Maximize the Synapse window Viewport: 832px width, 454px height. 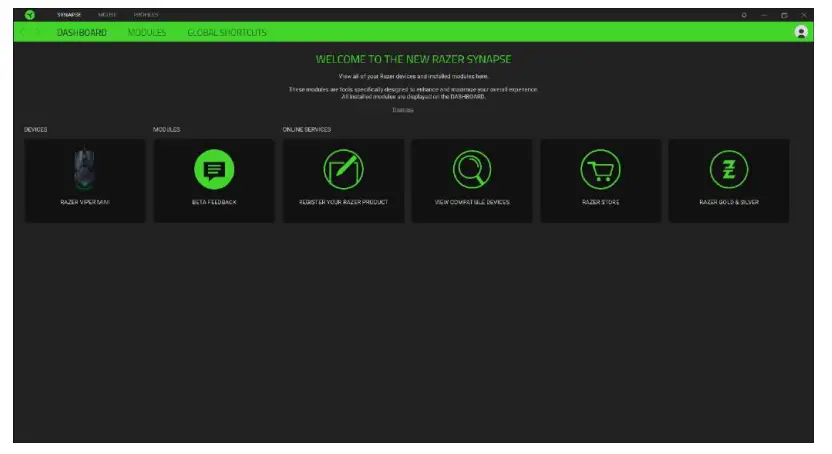point(784,15)
